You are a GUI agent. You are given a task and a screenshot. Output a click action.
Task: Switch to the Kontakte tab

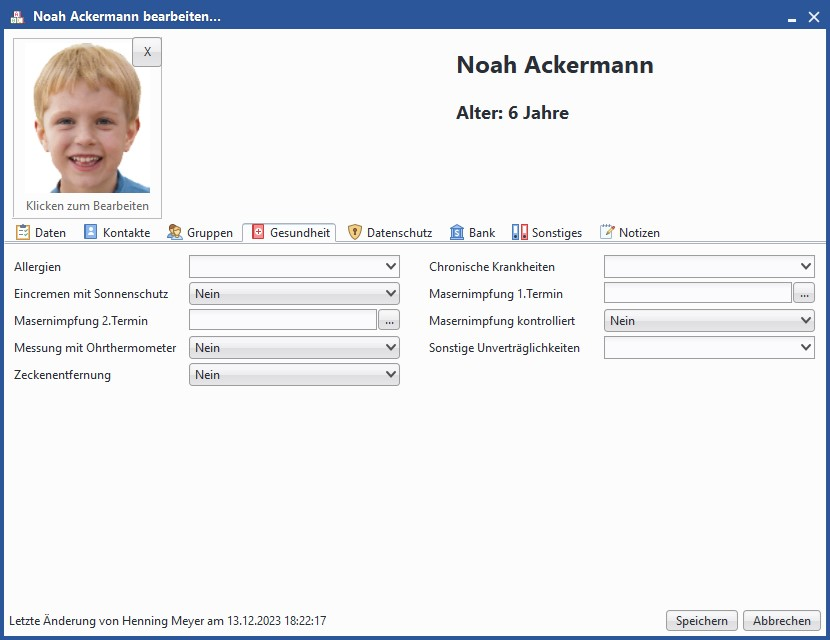[117, 232]
